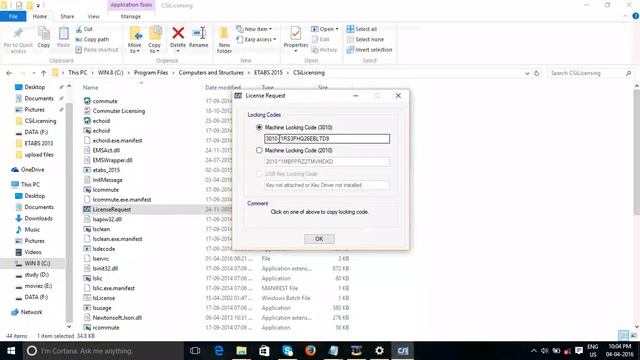Click Computers and Structures in the address bar
Viewport: 640px width, 360px height.
point(211,73)
